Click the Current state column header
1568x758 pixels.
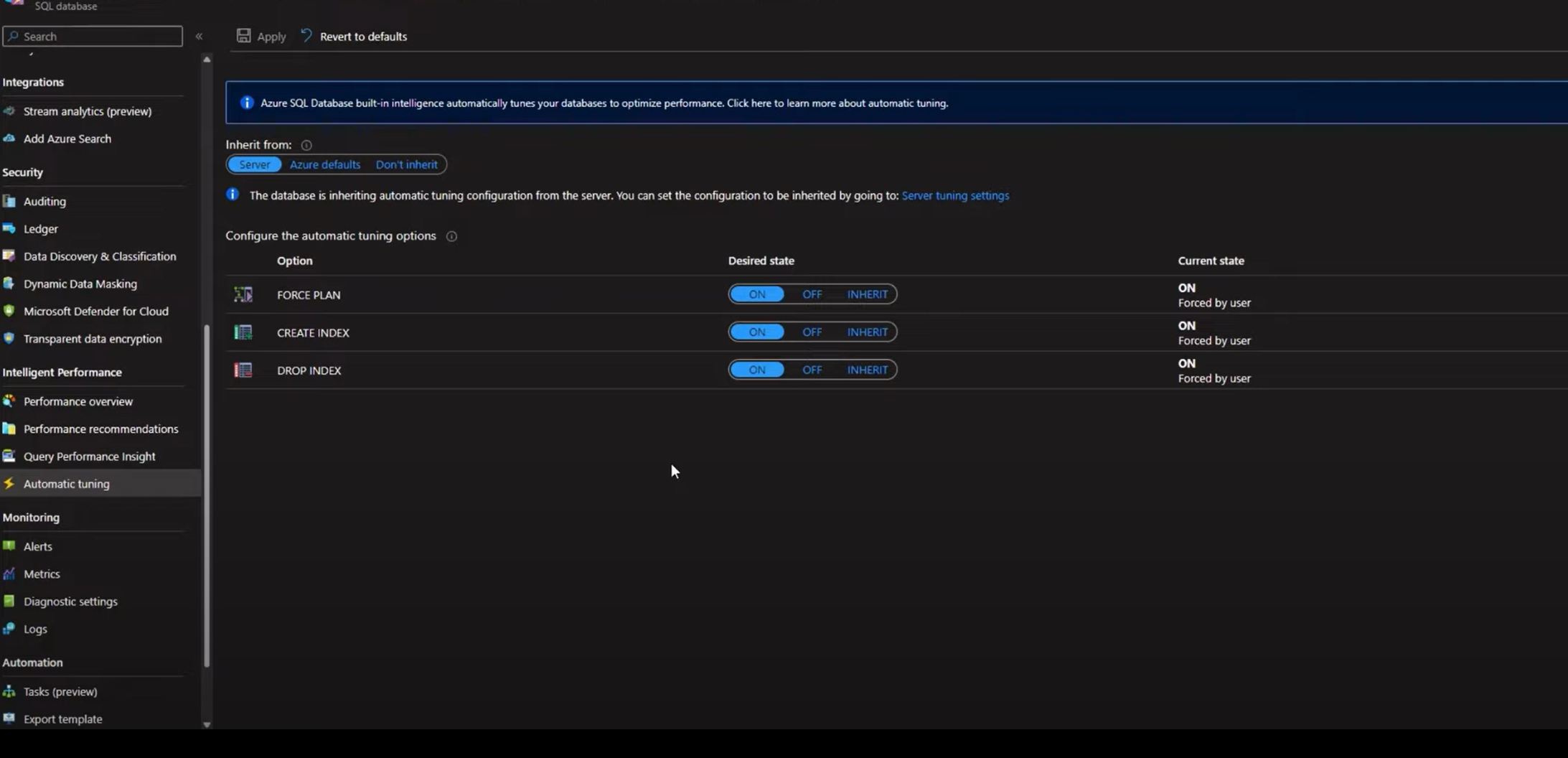[x=1211, y=261]
